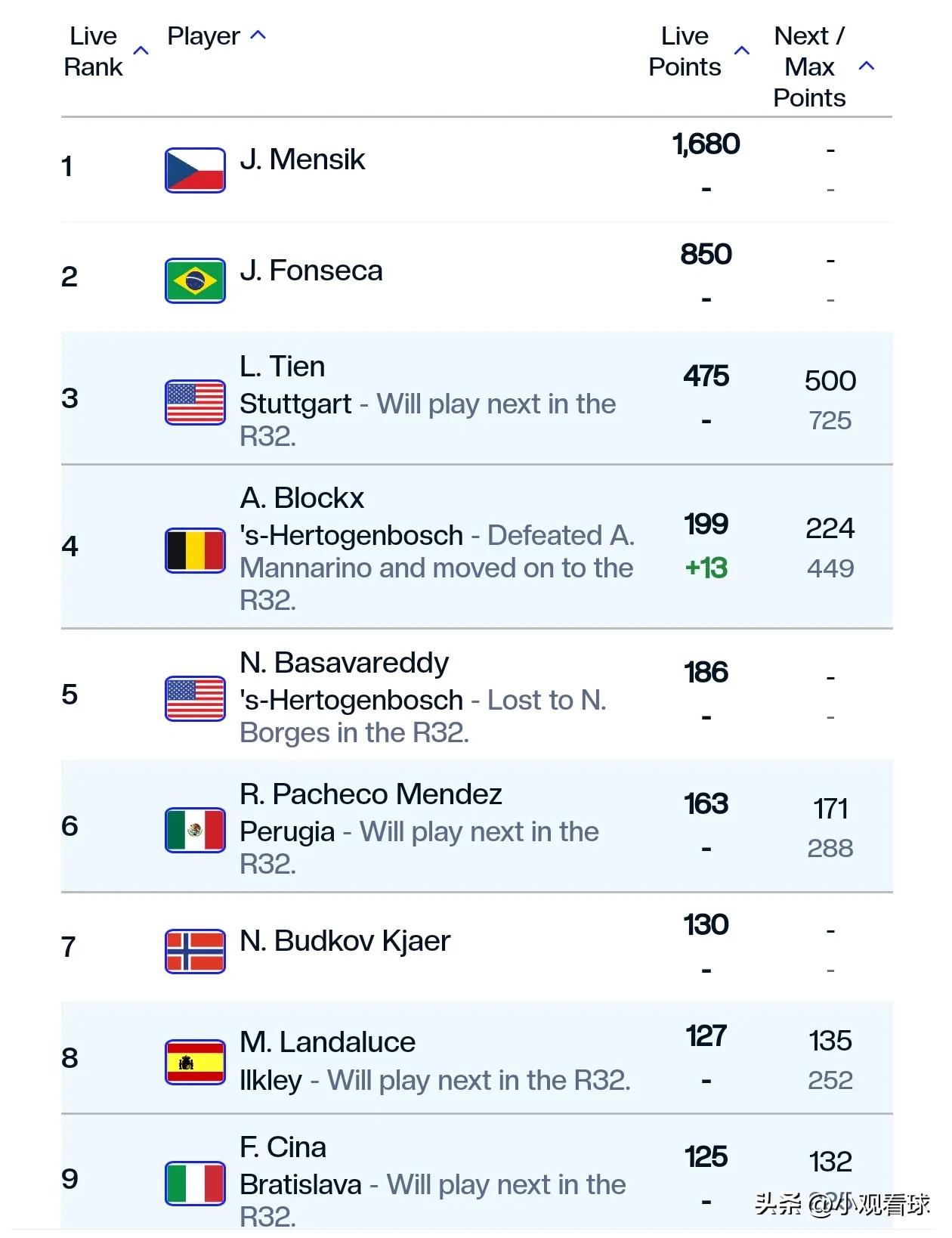Open Ilkley tournament link under M. Landaluce
The width and height of the screenshot is (952, 1238).
[270, 1081]
